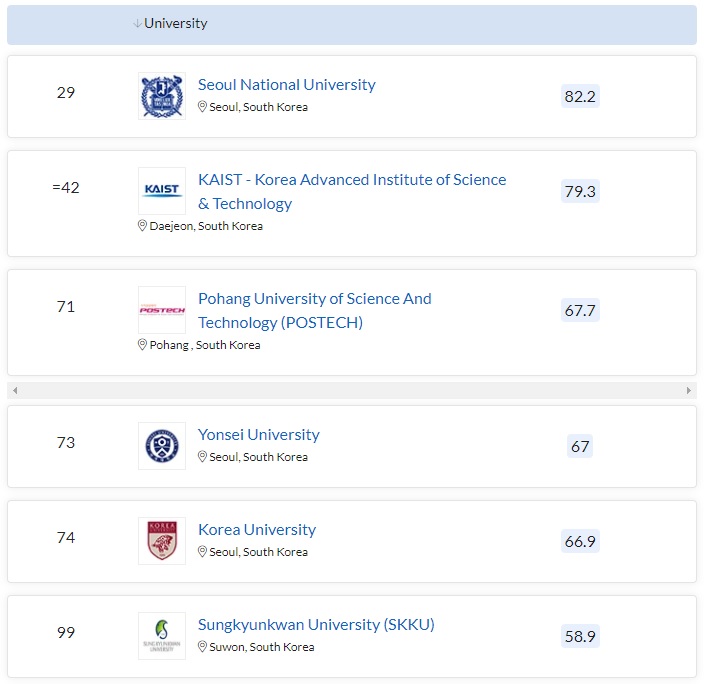Click the rank 99 cell

tap(66, 633)
